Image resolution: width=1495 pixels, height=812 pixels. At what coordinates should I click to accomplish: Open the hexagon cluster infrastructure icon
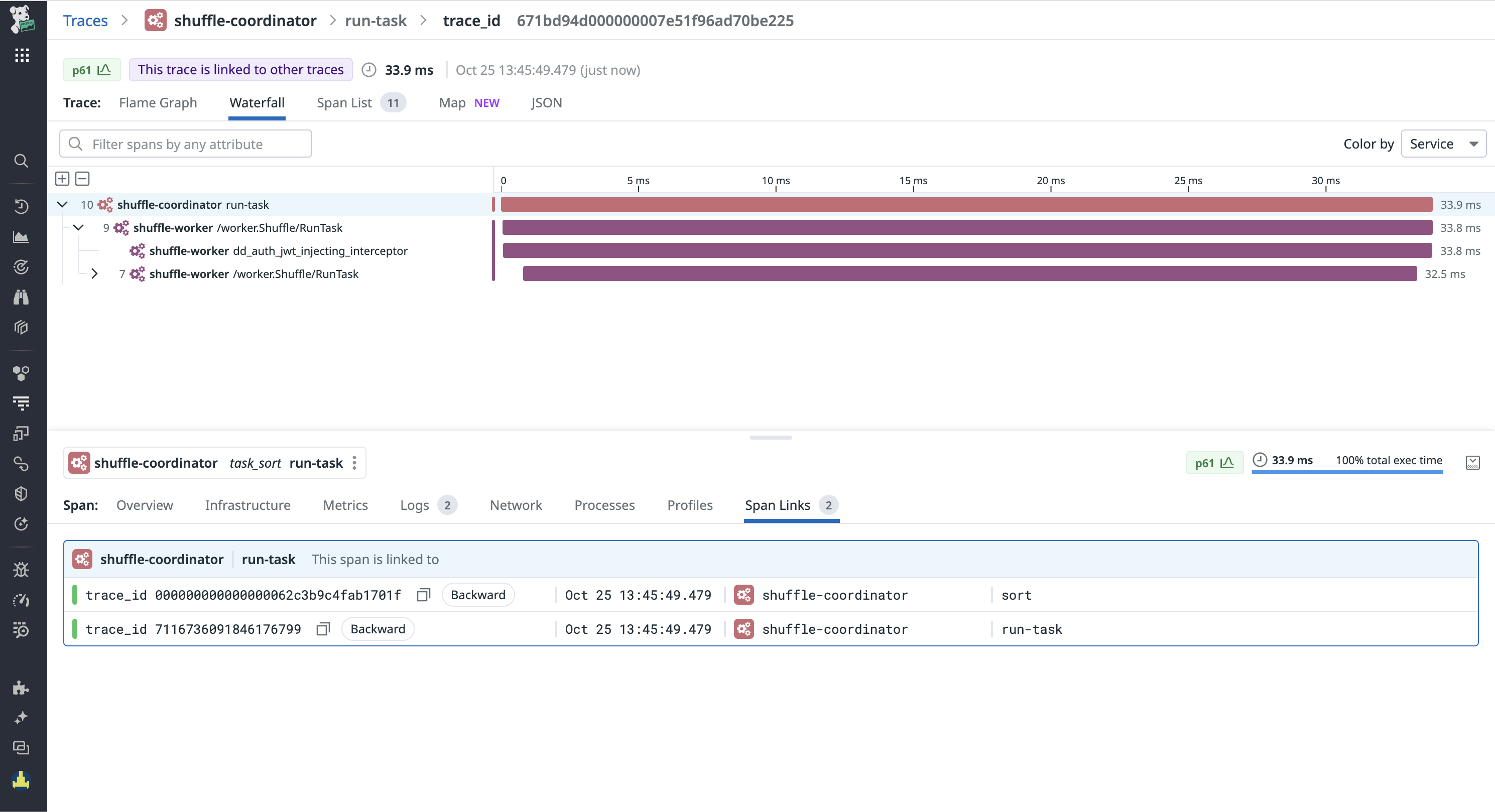click(22, 373)
